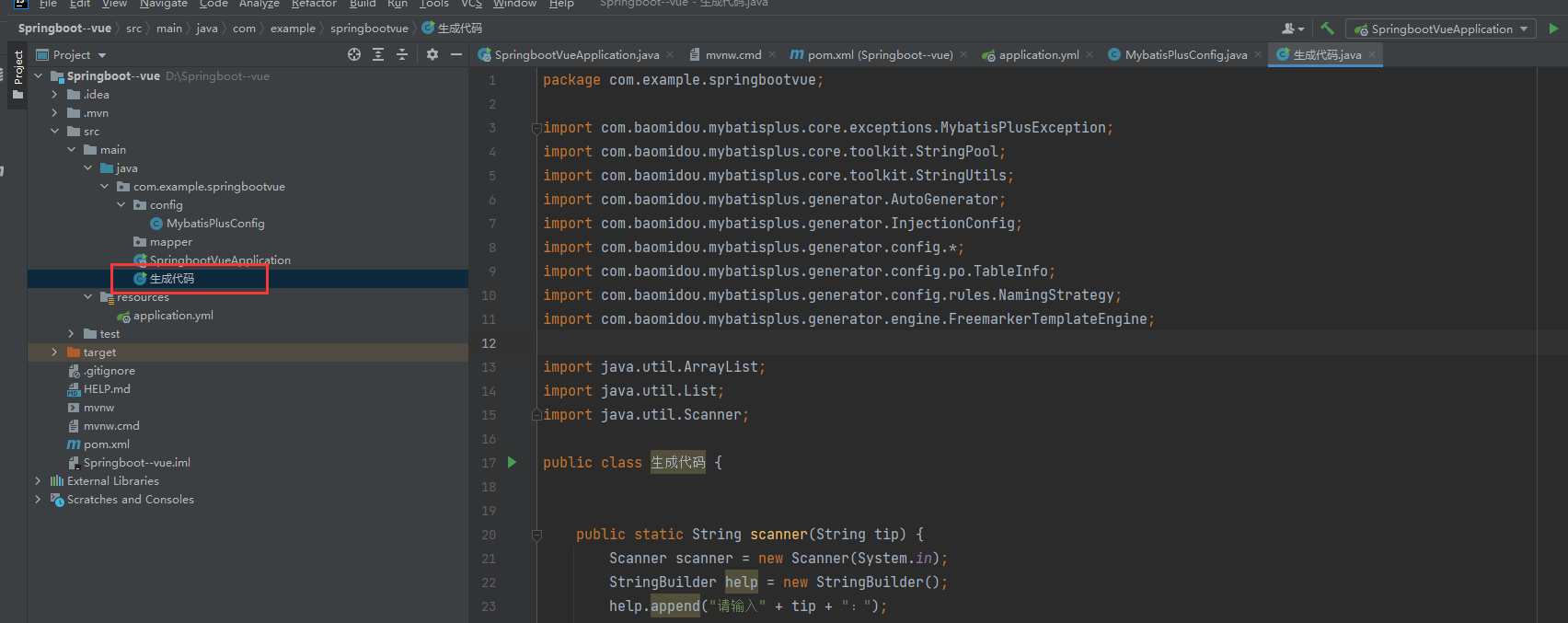Collapse the resources folder
Image resolution: width=1568 pixels, height=623 pixels.
click(87, 297)
